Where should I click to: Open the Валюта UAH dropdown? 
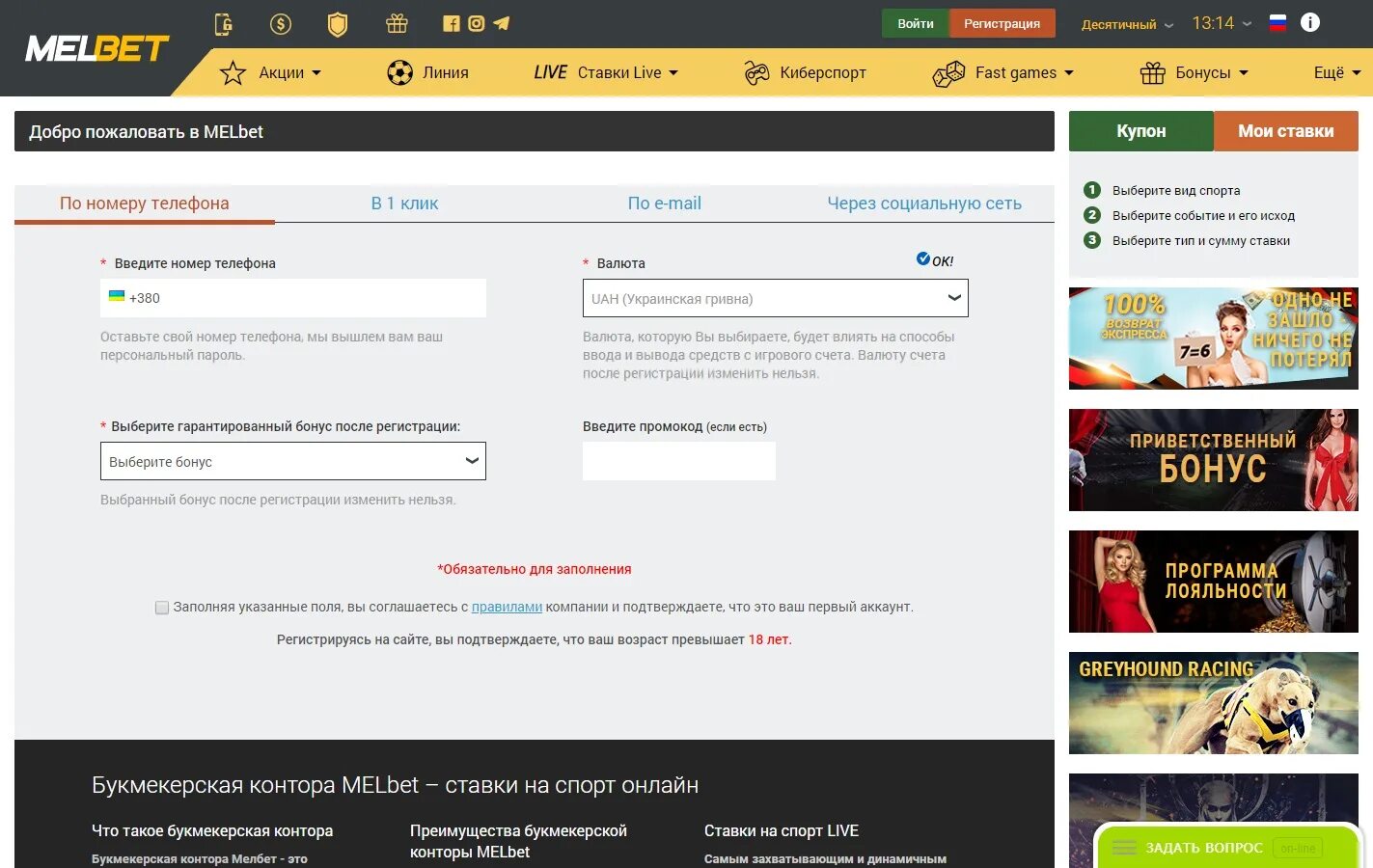click(776, 298)
